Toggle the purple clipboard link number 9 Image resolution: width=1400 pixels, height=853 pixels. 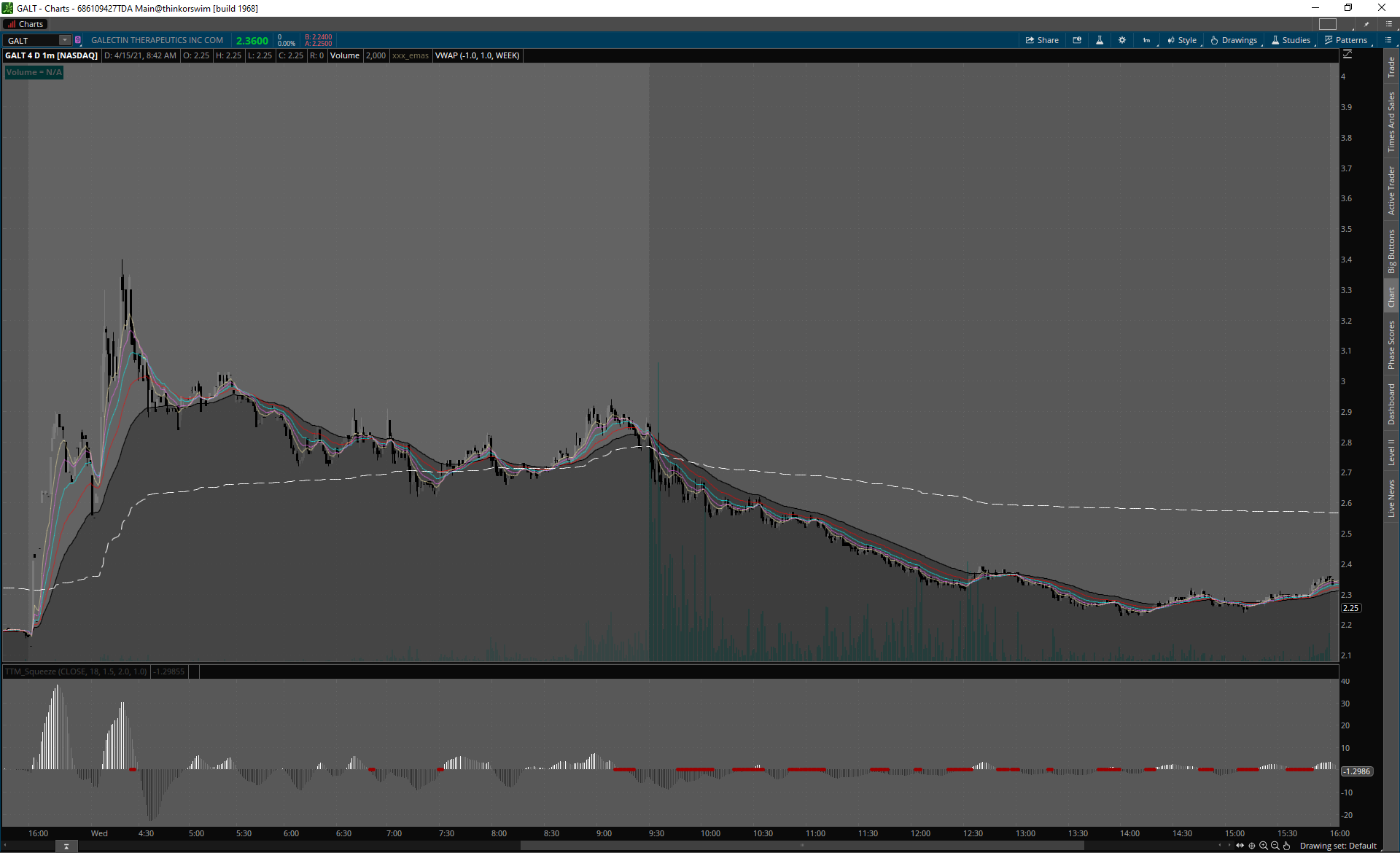point(78,40)
